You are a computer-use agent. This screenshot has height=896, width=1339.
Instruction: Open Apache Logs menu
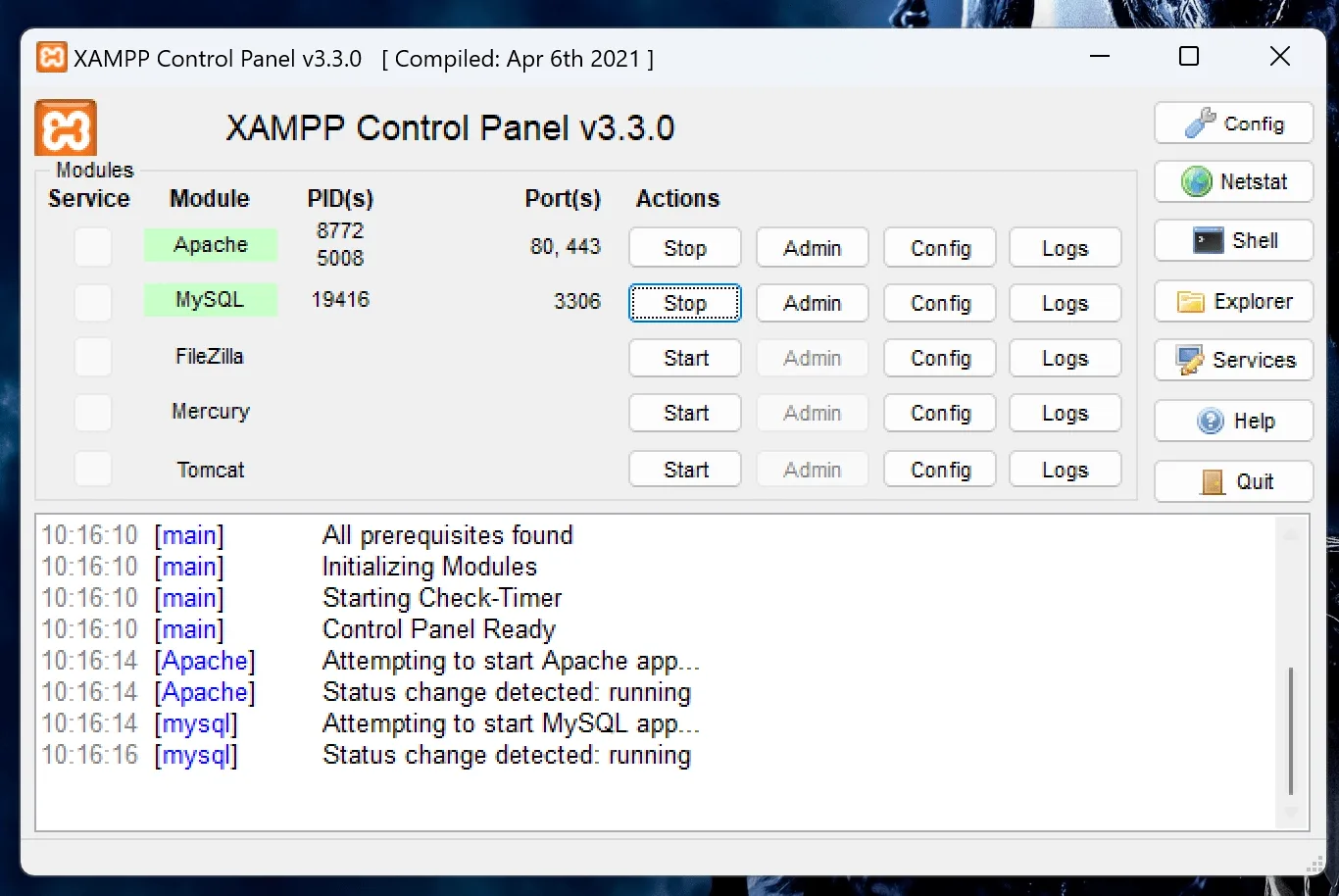(1065, 248)
